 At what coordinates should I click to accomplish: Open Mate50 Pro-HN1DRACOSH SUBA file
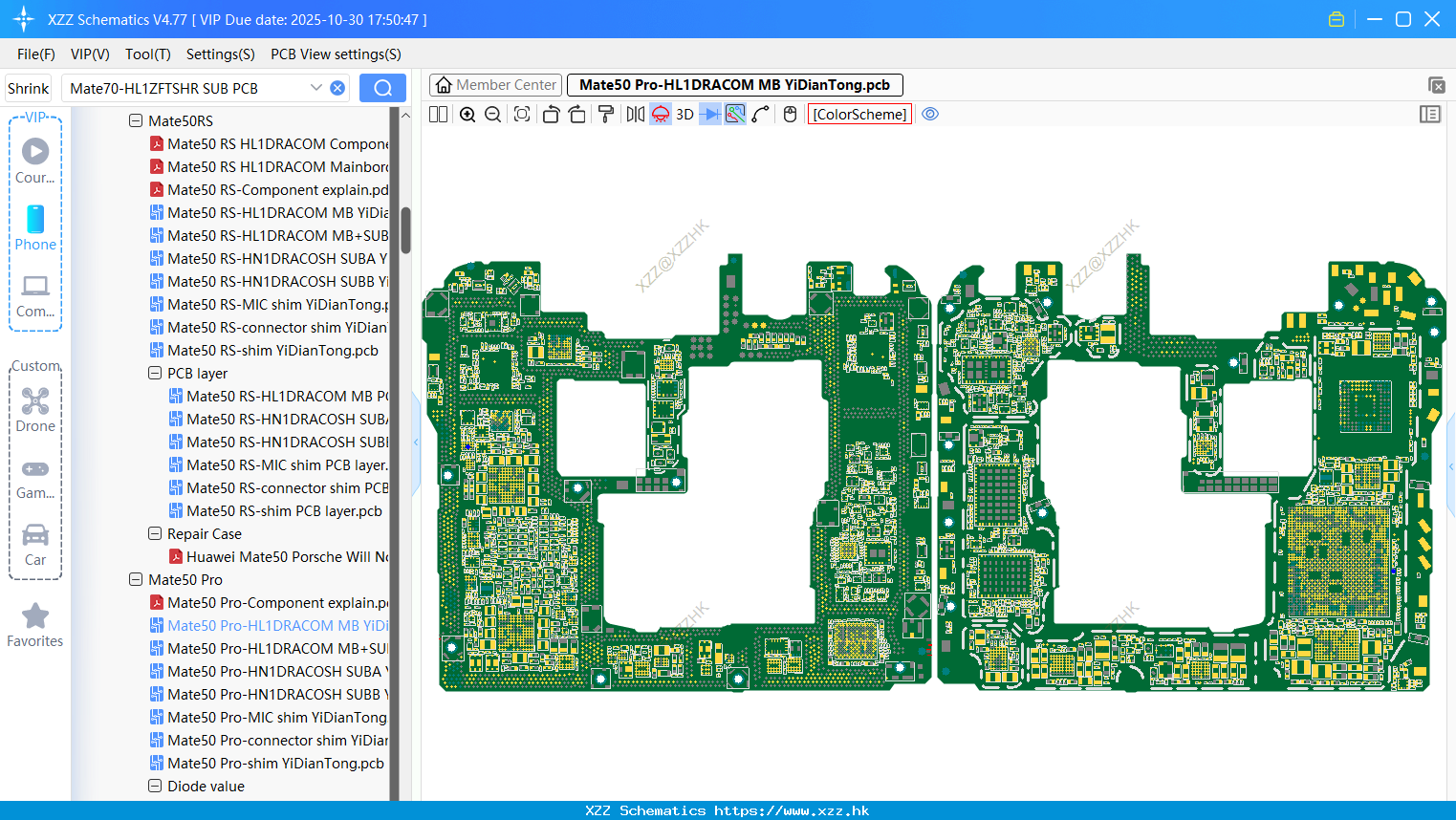270,672
